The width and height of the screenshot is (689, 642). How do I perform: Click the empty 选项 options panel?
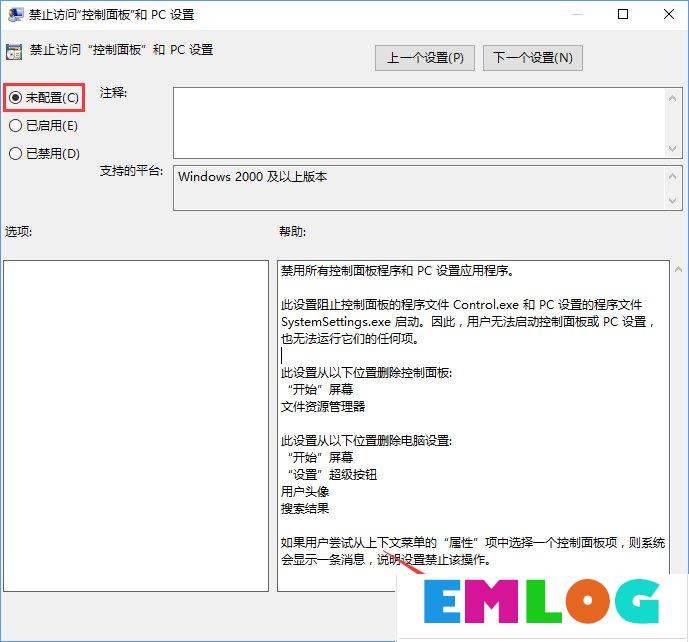136,425
